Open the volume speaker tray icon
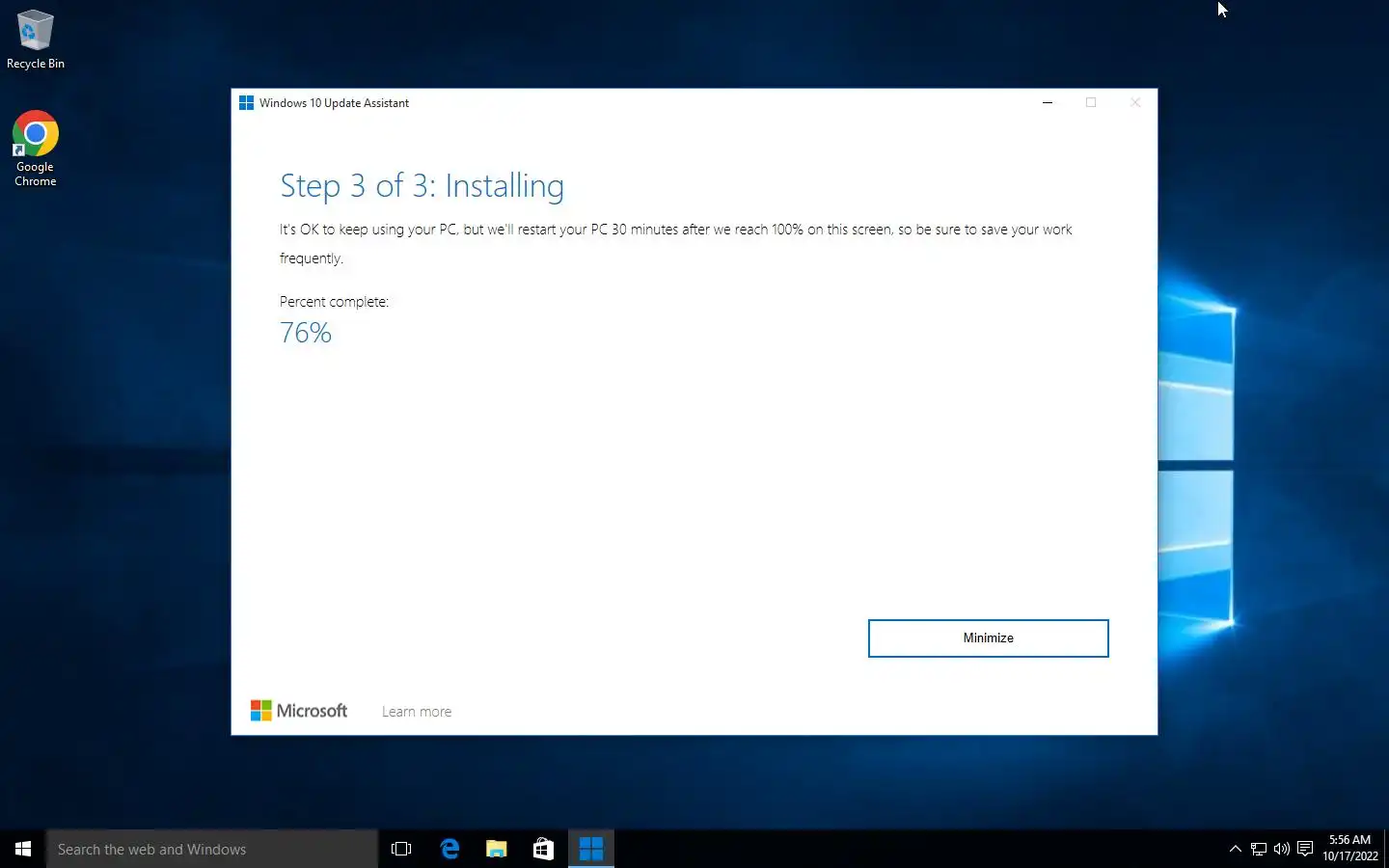1389x868 pixels. (x=1282, y=849)
